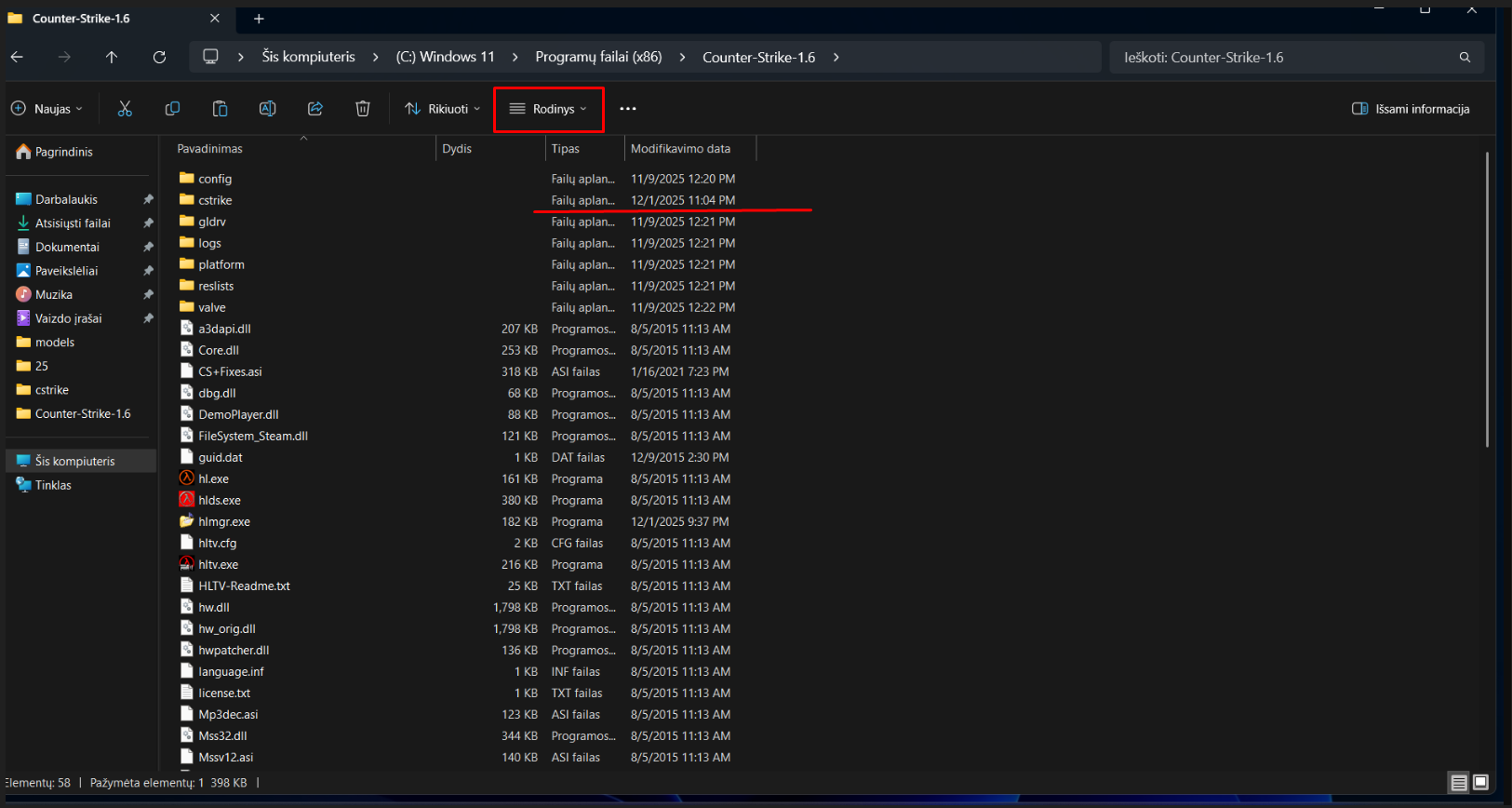Expand chevron after (C:) Windows 11 breadcrumb
The image size is (1512, 808).
[515, 57]
